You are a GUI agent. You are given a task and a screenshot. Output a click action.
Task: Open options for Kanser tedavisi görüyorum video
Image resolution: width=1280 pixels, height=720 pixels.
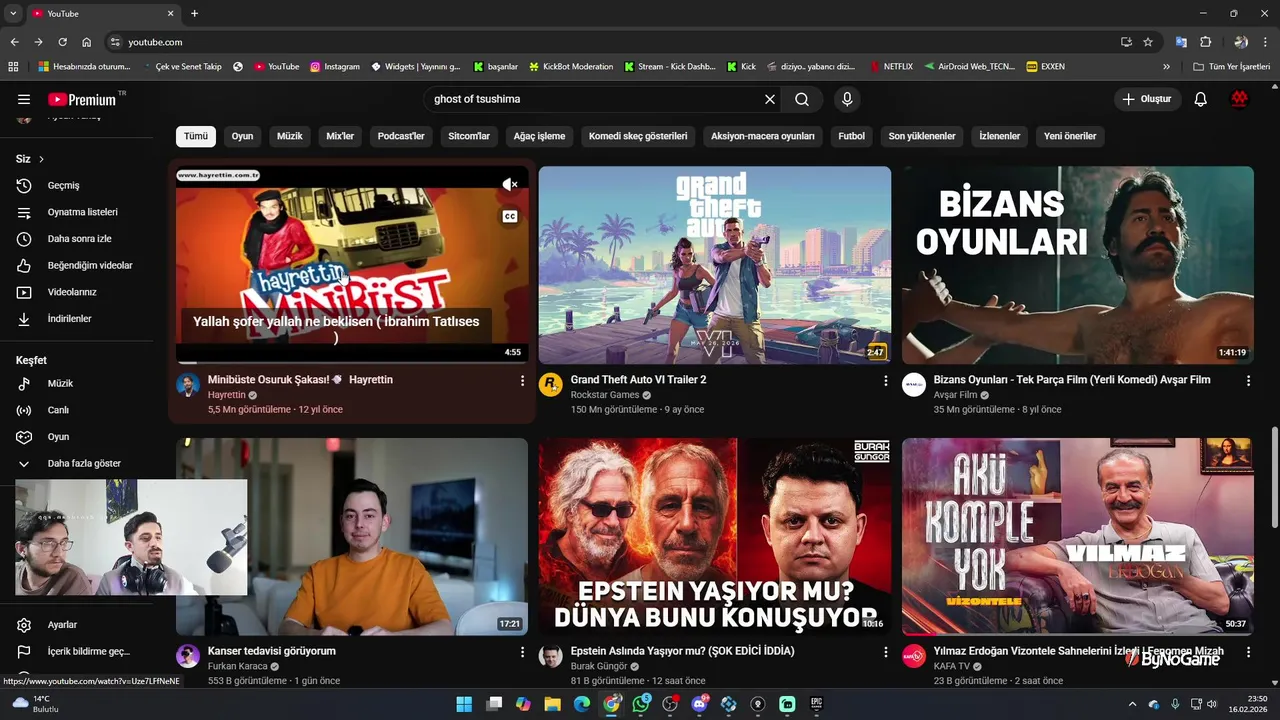click(x=522, y=652)
